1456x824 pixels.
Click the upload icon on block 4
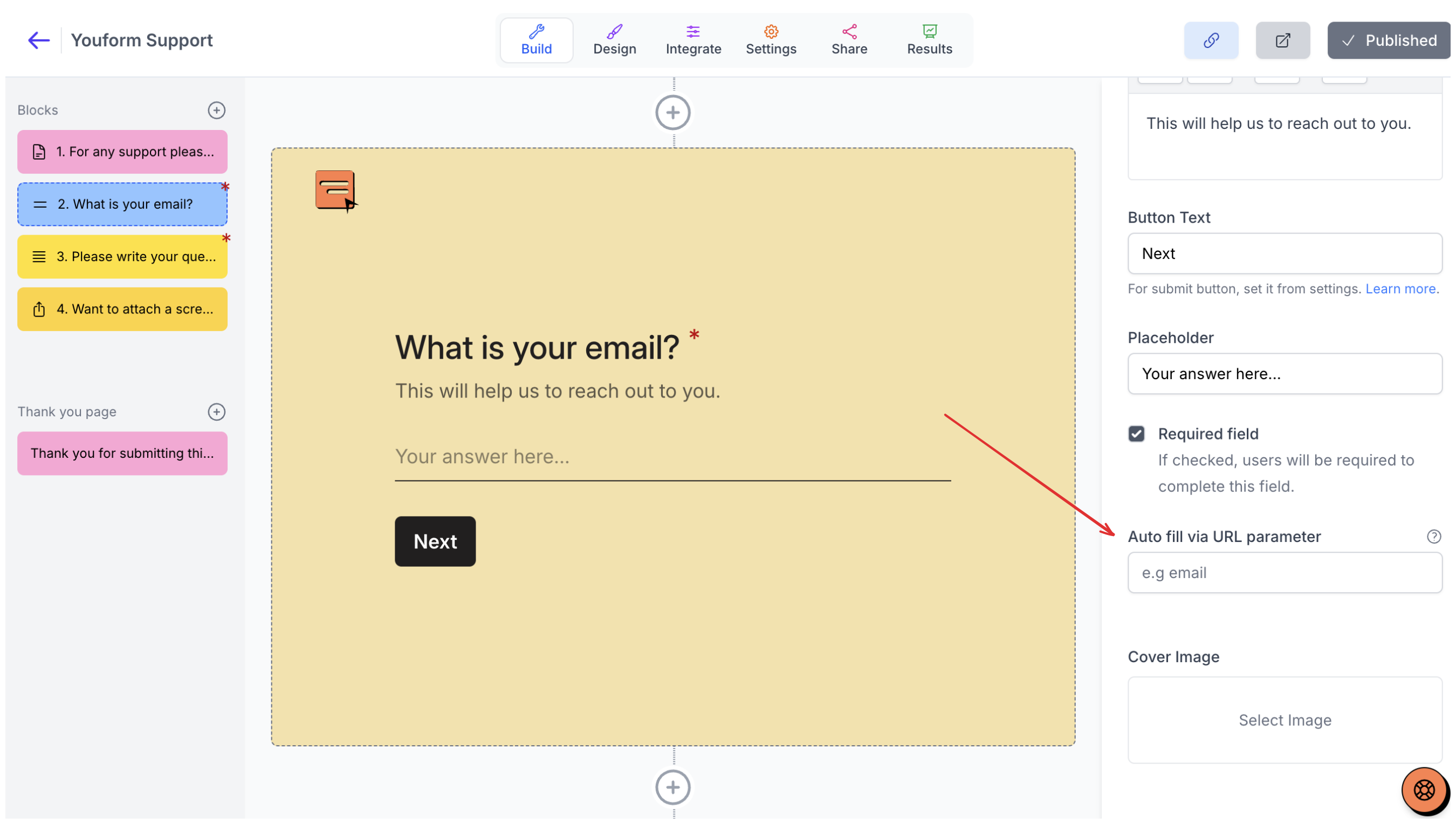(x=39, y=310)
